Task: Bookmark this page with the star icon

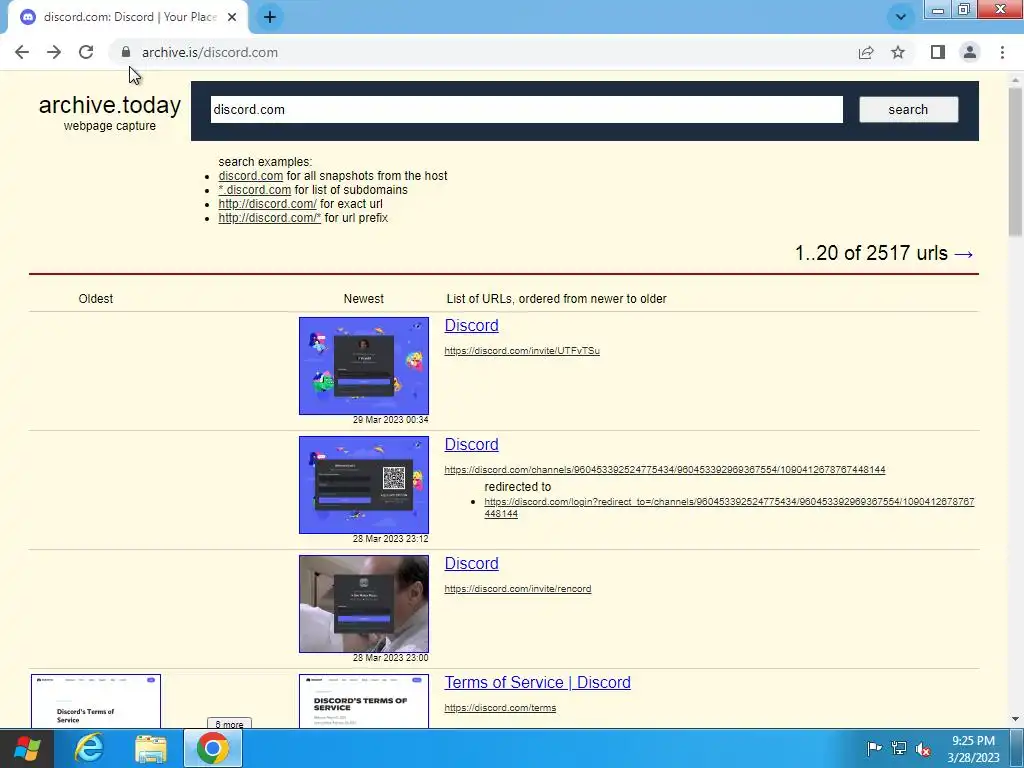Action: (898, 52)
